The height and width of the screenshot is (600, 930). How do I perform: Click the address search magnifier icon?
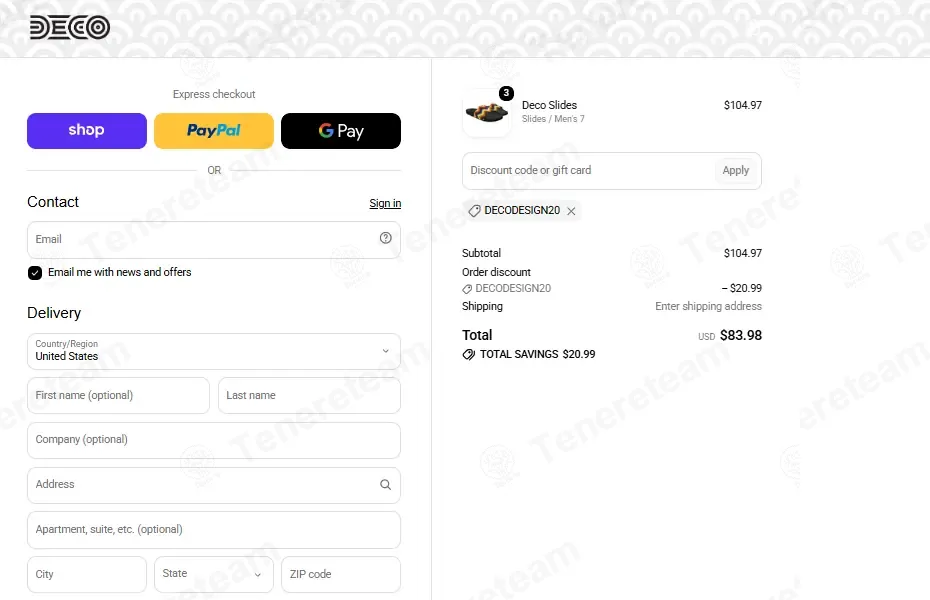pos(386,484)
